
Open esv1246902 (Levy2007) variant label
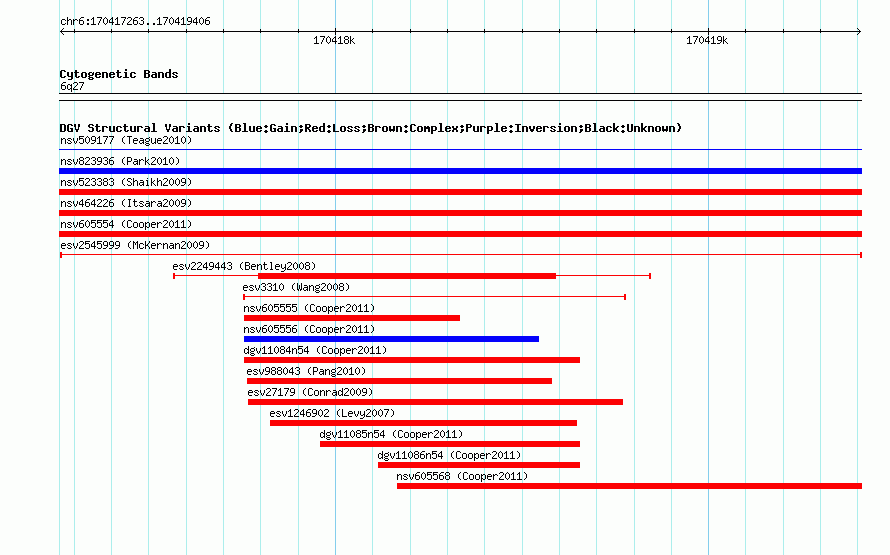332,413
